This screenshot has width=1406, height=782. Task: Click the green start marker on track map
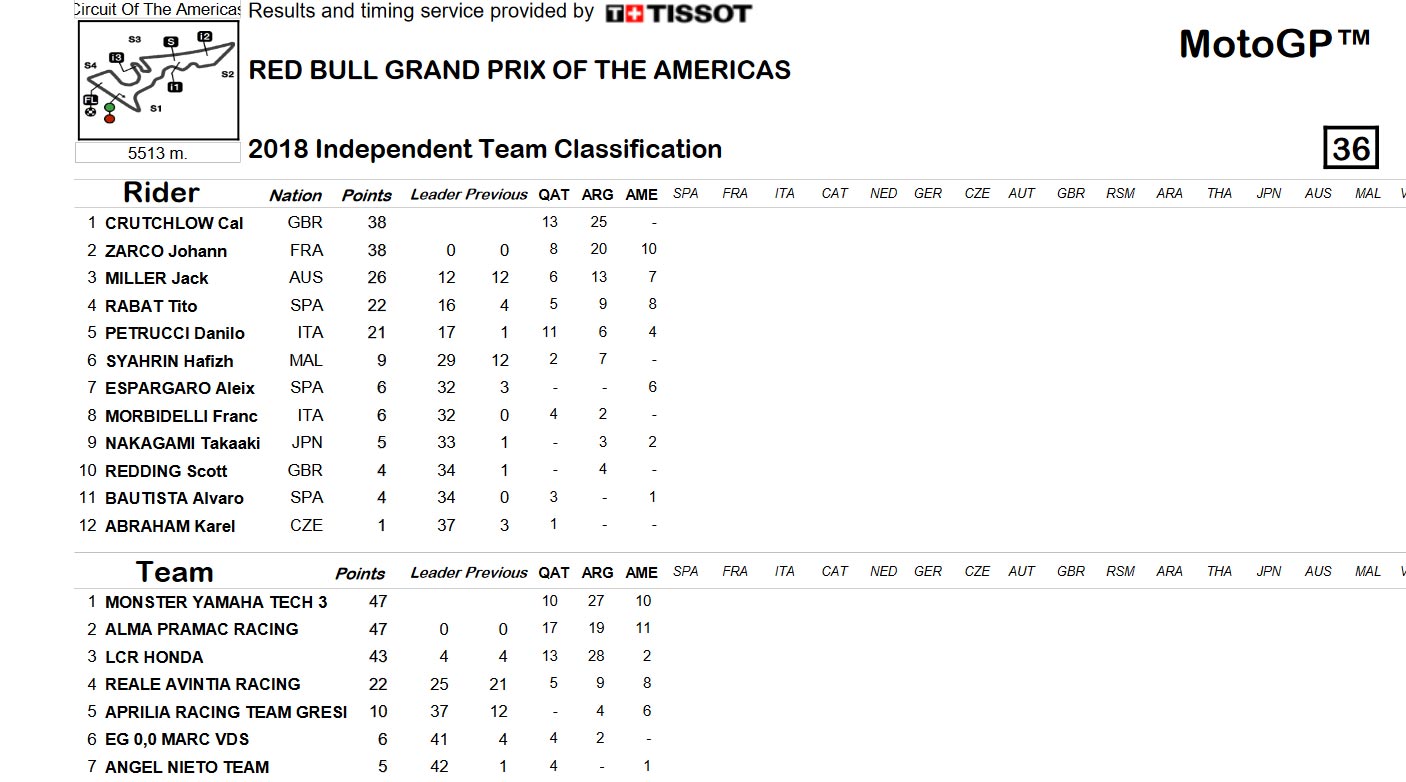[x=109, y=107]
